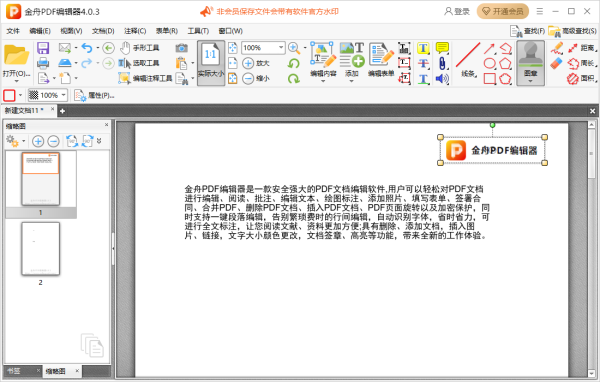This screenshot has height=382, width=600.
Task: Click the snapshot camera icon
Action: click(x=181, y=48)
